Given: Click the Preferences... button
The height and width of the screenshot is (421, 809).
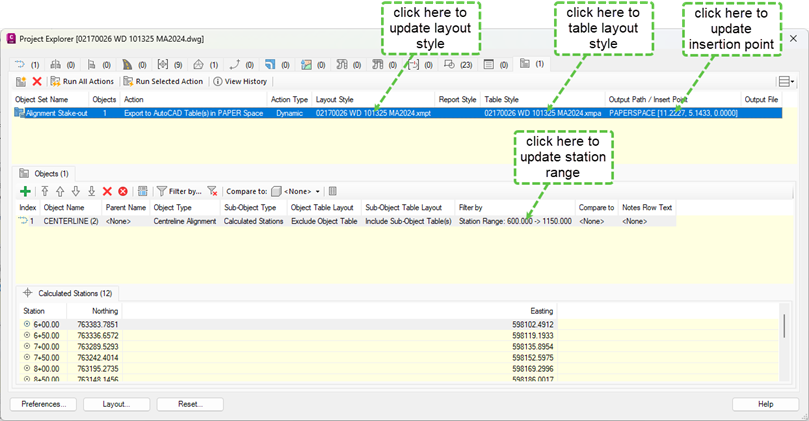Looking at the screenshot, I should pos(43,404).
